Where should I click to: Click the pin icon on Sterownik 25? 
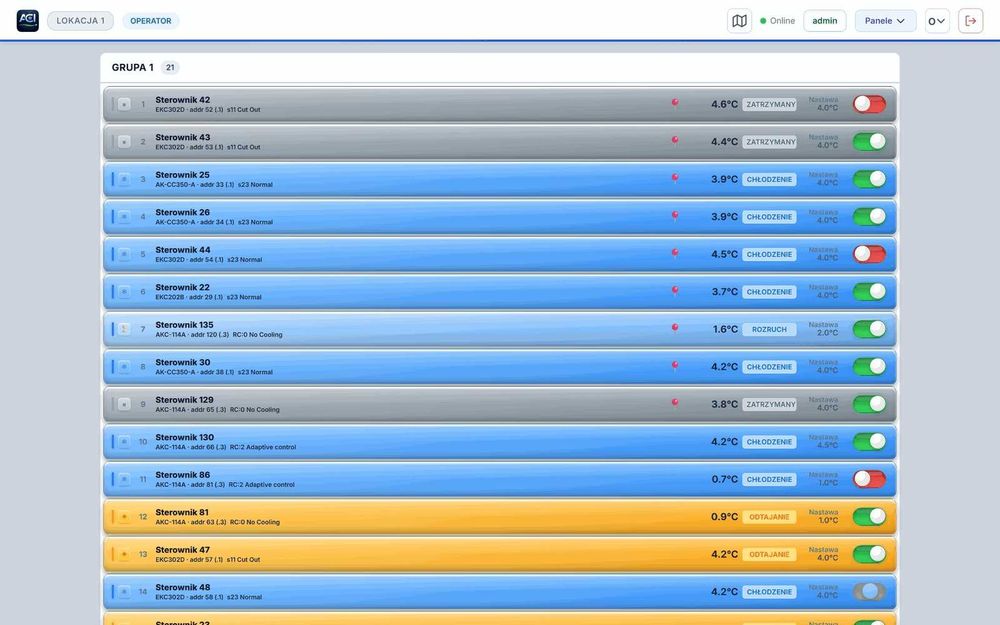click(x=675, y=179)
